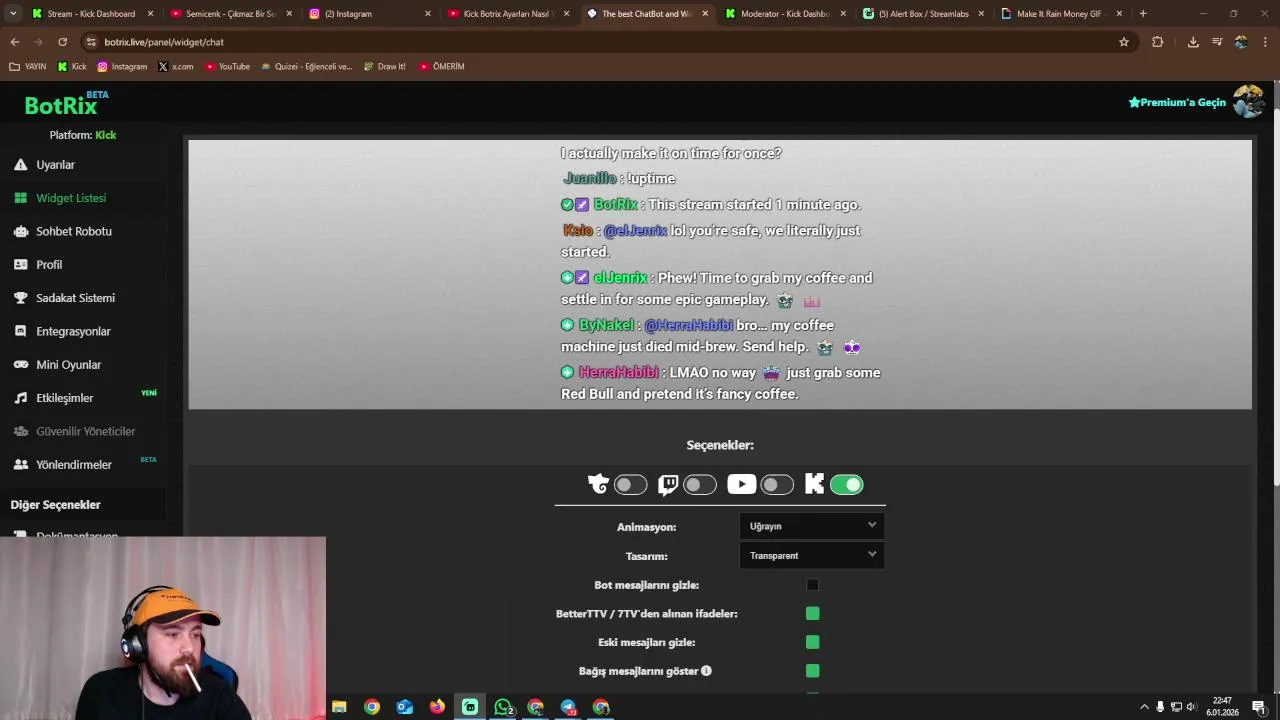The width and height of the screenshot is (1280, 720).
Task: Disable the Kick chat toggle
Action: tap(847, 485)
